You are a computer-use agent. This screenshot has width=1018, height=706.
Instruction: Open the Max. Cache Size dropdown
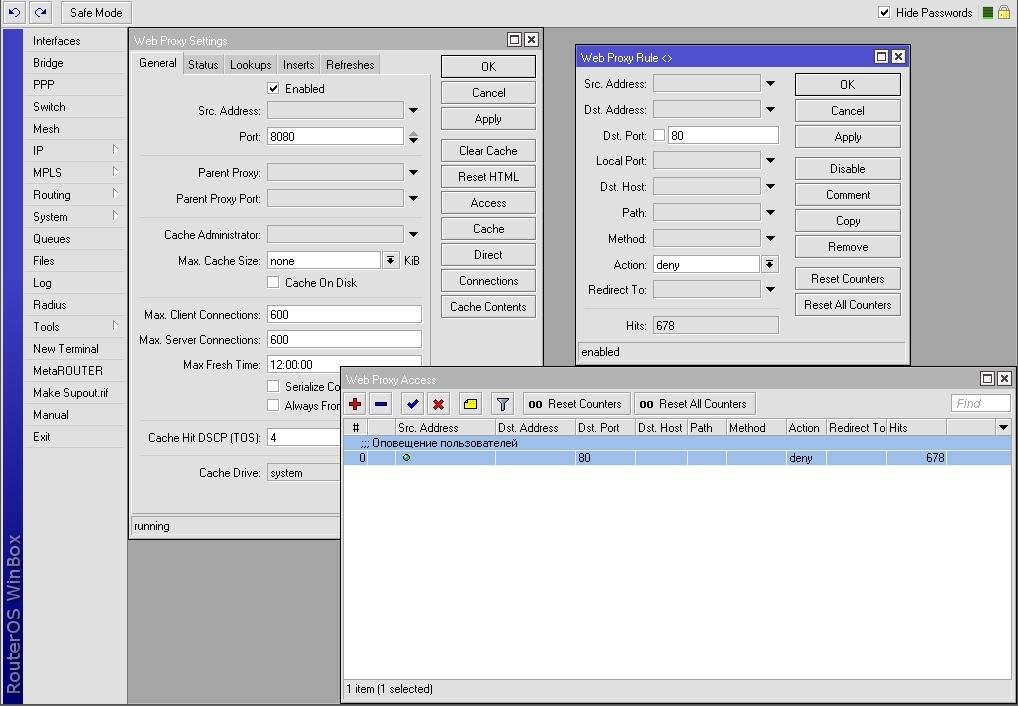[x=391, y=261]
